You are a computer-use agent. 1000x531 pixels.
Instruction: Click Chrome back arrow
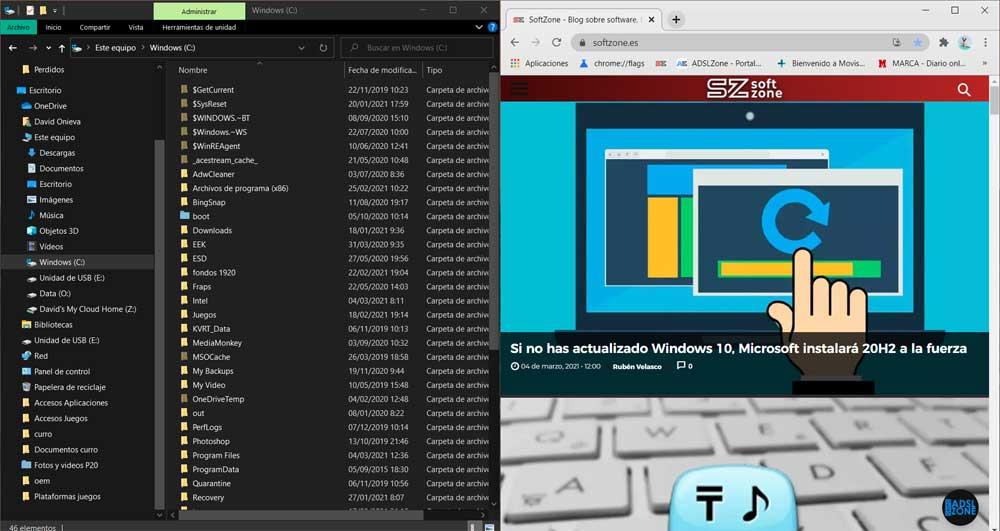[515, 43]
